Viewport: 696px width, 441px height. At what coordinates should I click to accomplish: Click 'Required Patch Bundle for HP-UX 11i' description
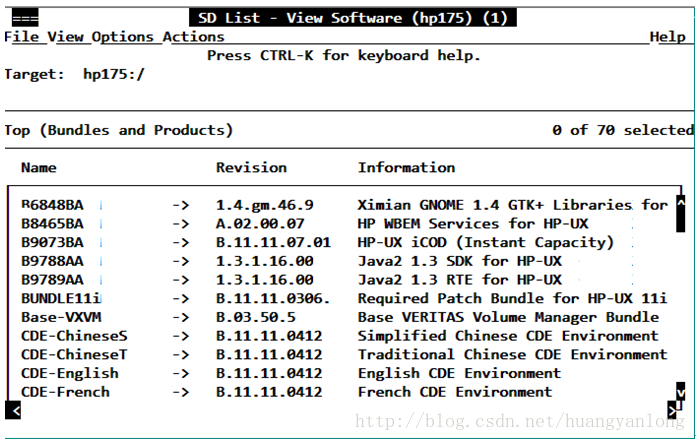513,299
